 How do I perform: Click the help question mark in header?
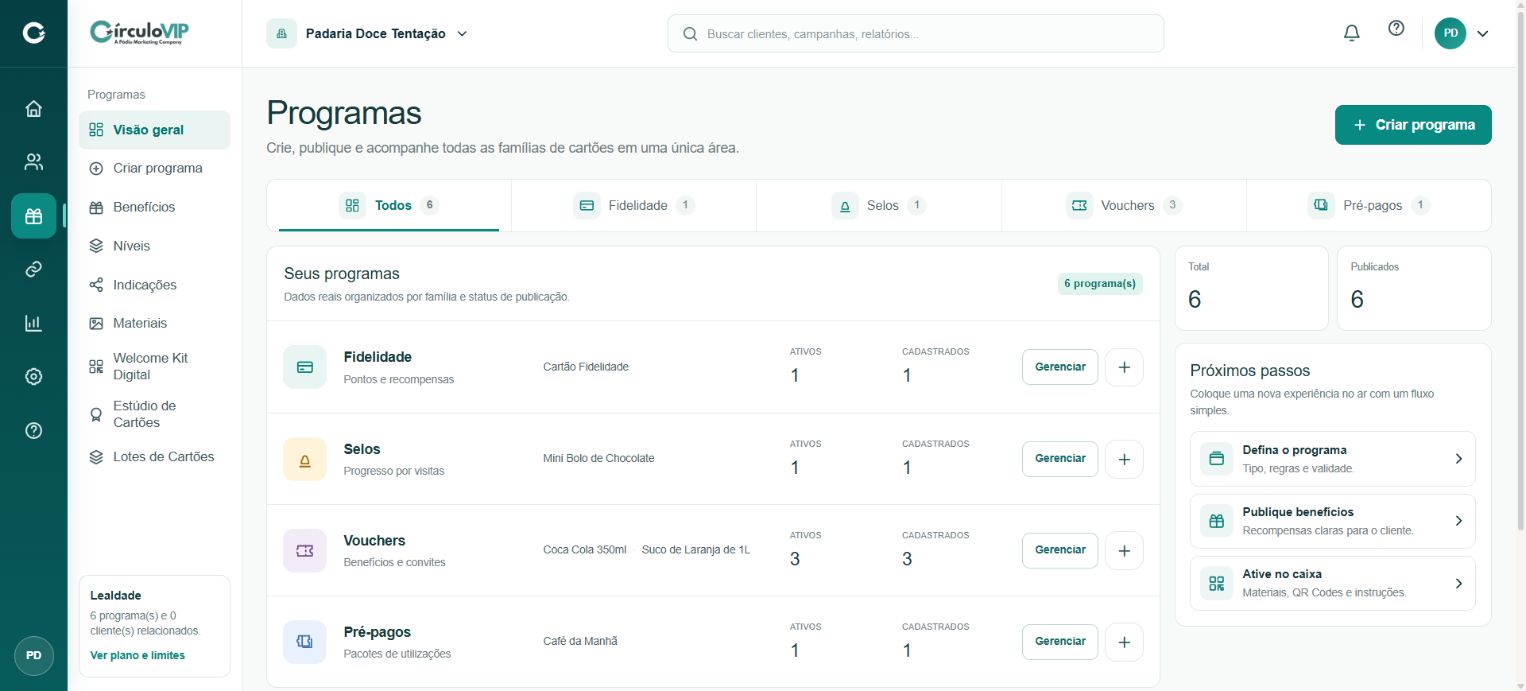point(1396,29)
